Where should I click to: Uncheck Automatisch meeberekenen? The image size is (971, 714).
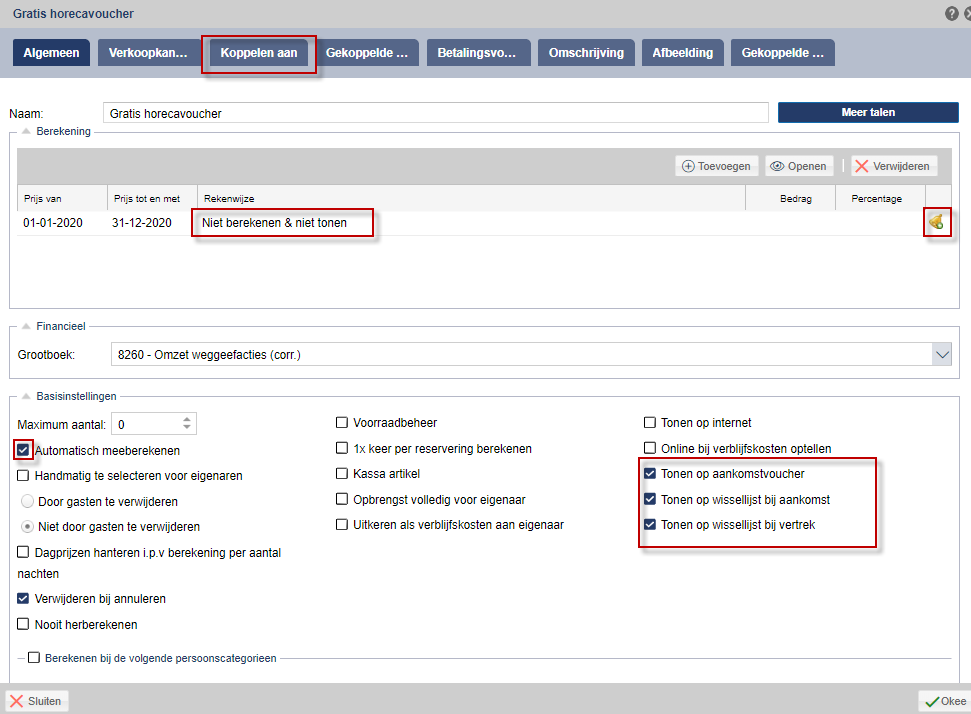[23, 450]
